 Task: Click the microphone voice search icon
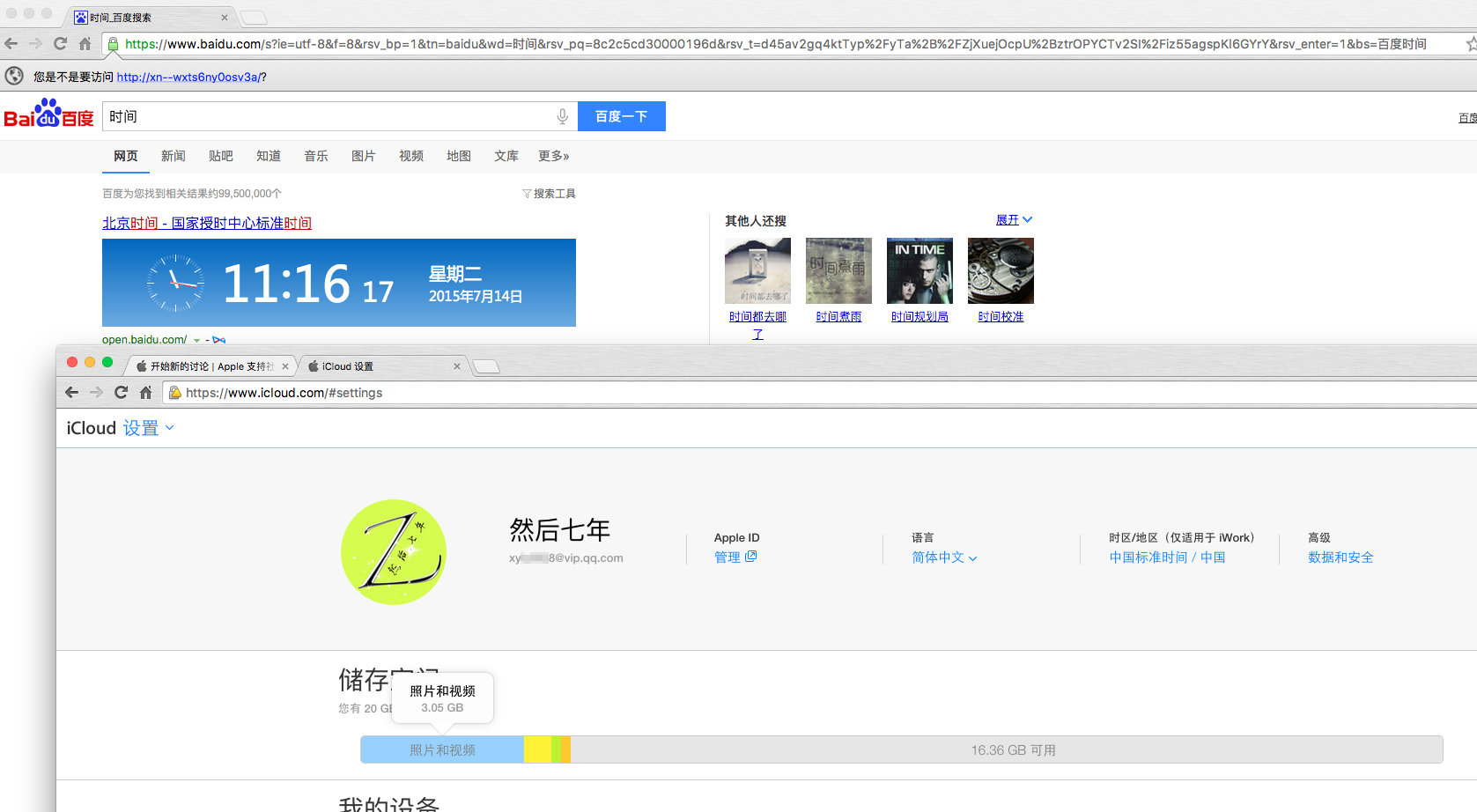pyautogui.click(x=562, y=116)
